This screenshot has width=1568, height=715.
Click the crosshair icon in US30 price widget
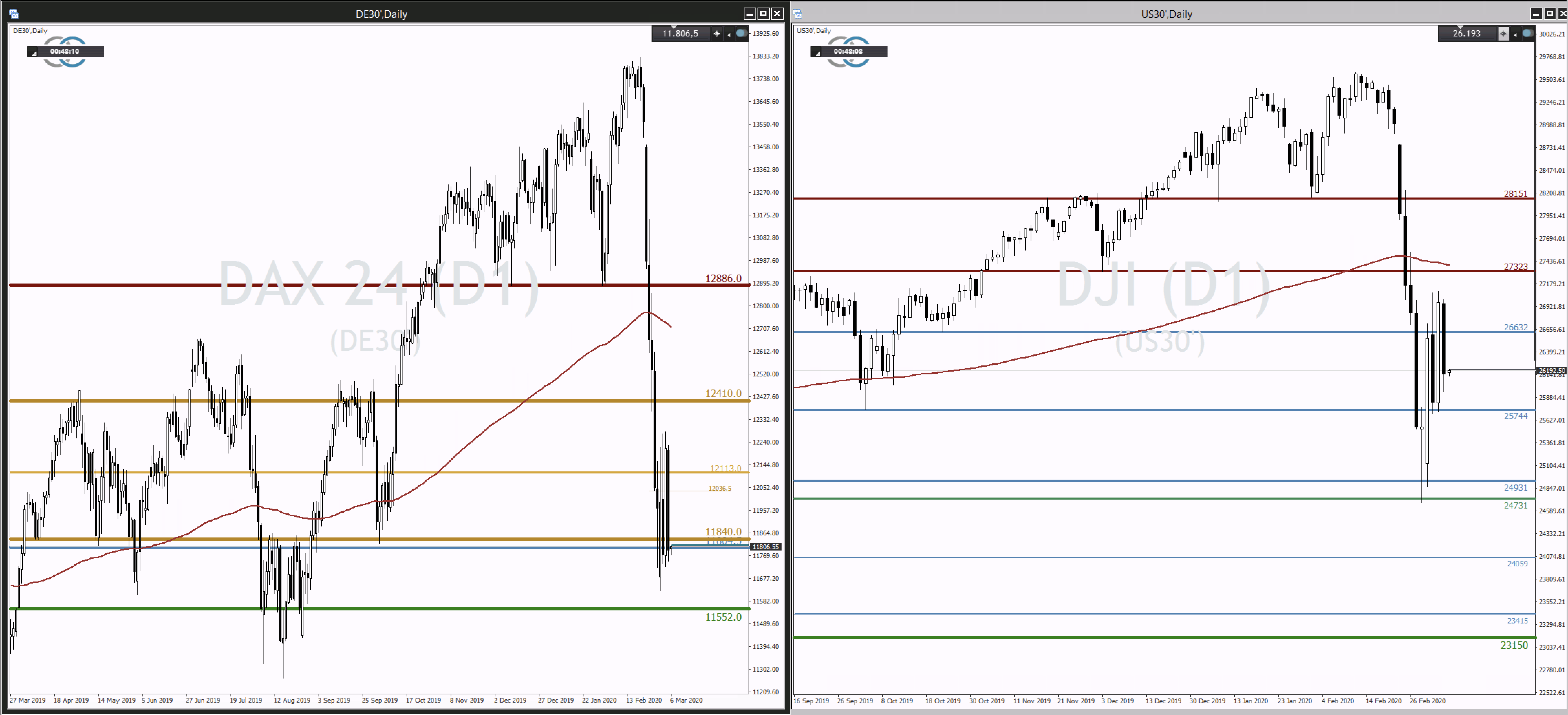pyautogui.click(x=1503, y=33)
